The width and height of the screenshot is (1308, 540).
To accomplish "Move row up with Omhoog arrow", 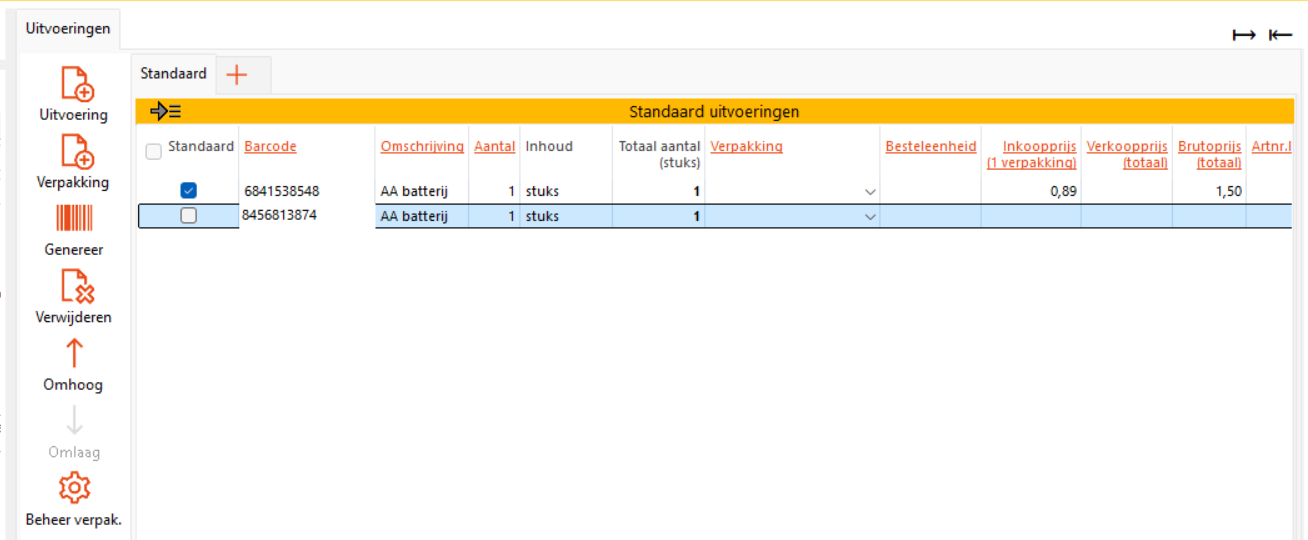I will 74,353.
